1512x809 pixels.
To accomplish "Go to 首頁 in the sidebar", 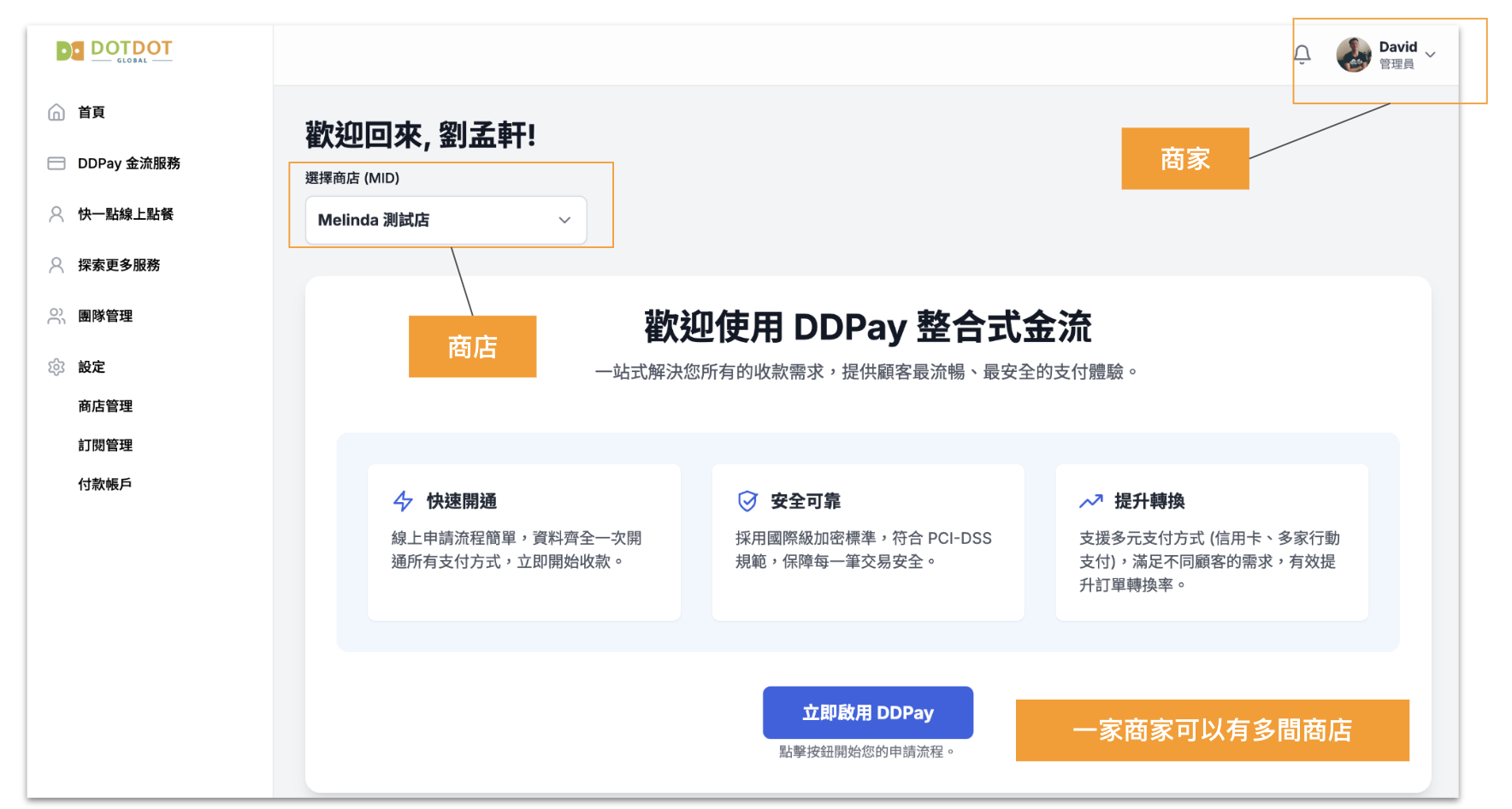I will point(92,112).
